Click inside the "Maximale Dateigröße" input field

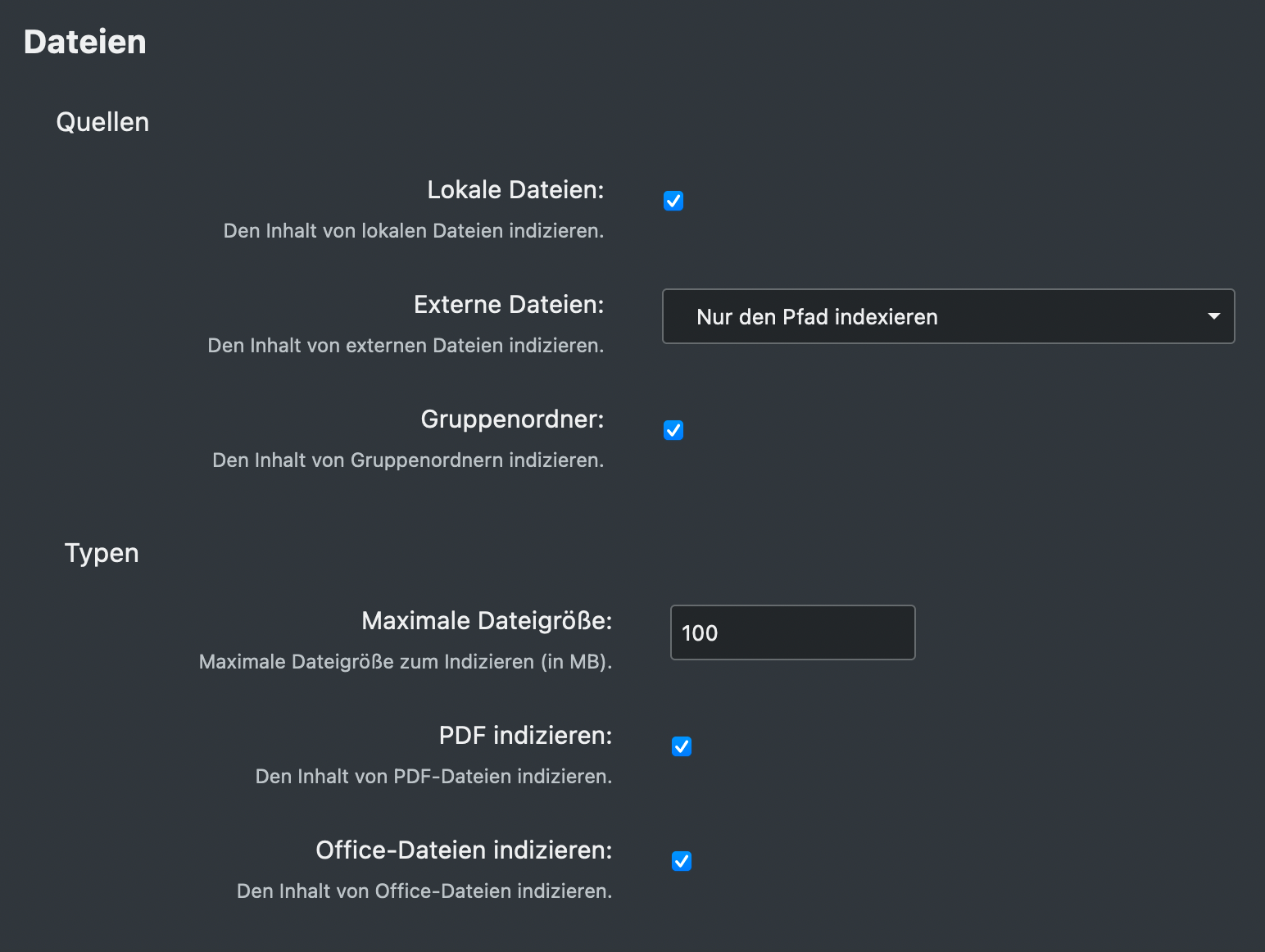click(791, 632)
